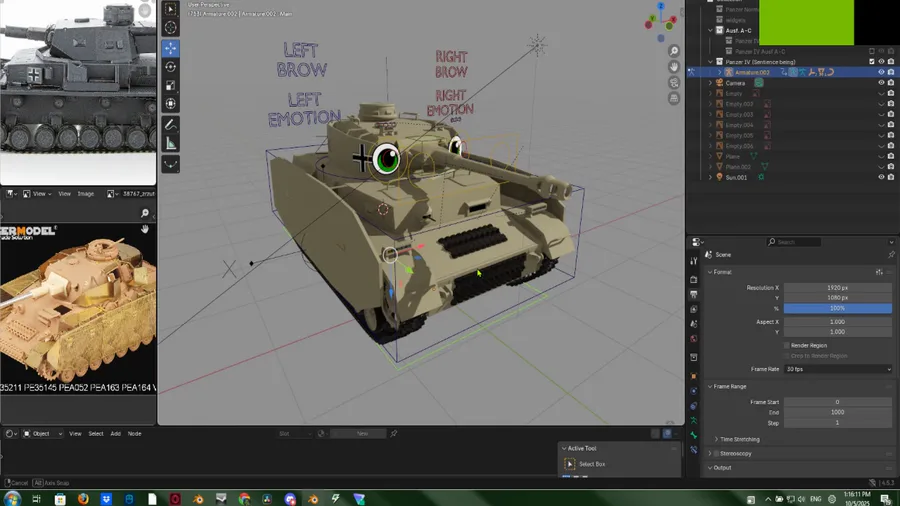This screenshot has height=506, width=900.
Task: Click the properties Search field
Action: point(795,242)
